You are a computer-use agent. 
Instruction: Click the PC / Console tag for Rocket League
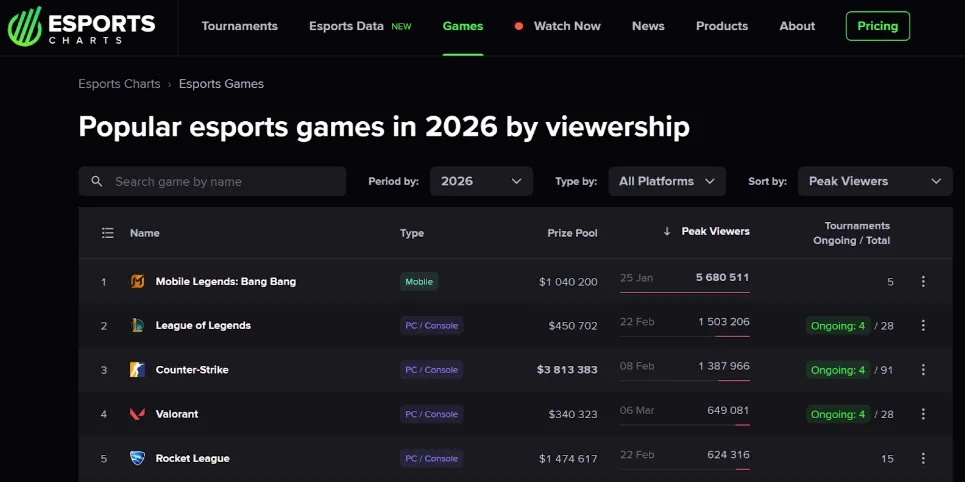pyautogui.click(x=431, y=459)
